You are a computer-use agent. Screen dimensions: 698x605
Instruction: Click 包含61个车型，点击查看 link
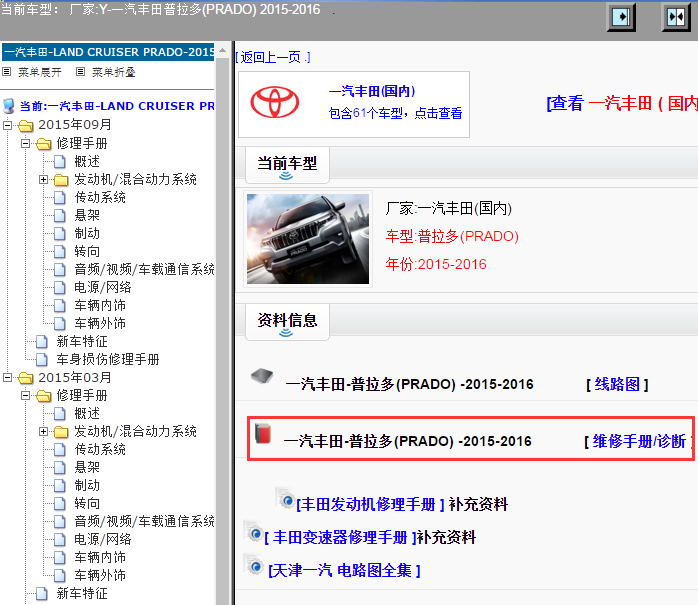coord(395,113)
